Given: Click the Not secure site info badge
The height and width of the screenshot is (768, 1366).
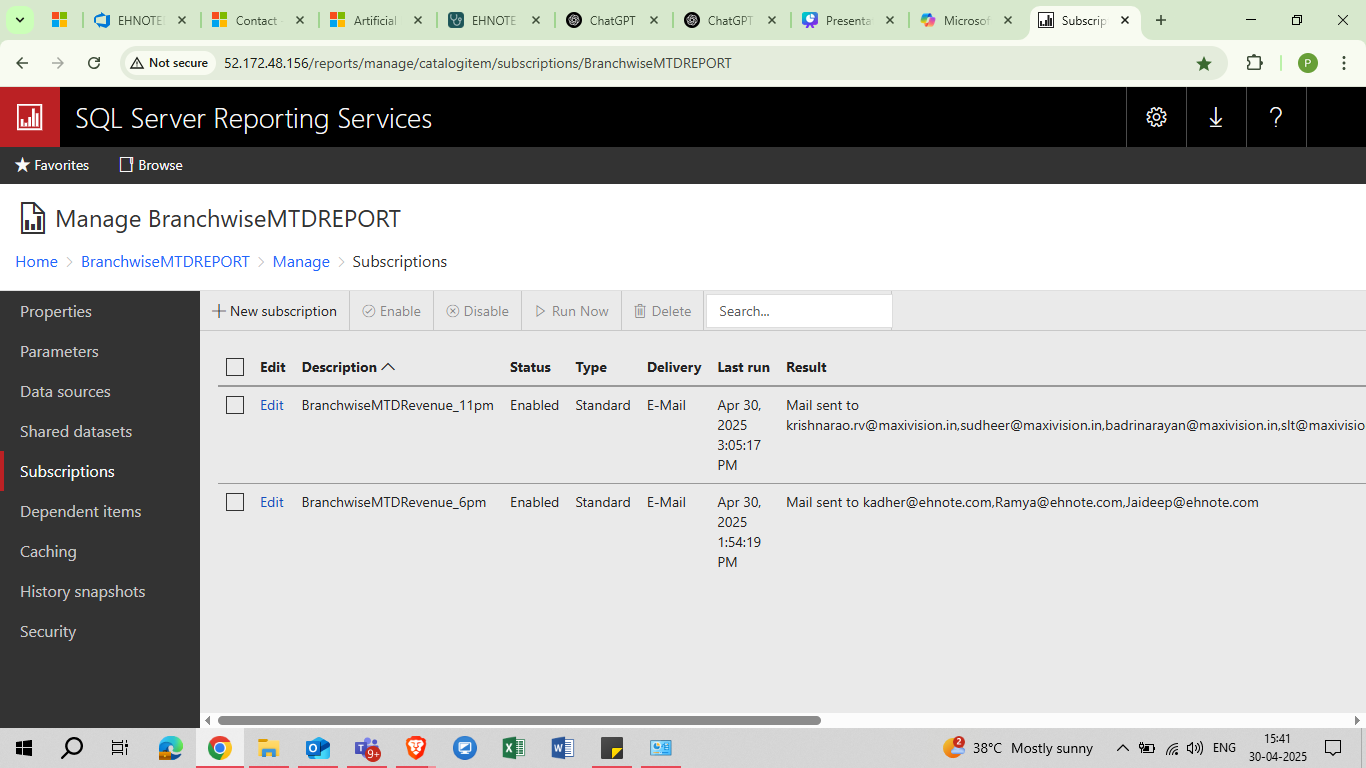Looking at the screenshot, I should tap(169, 63).
